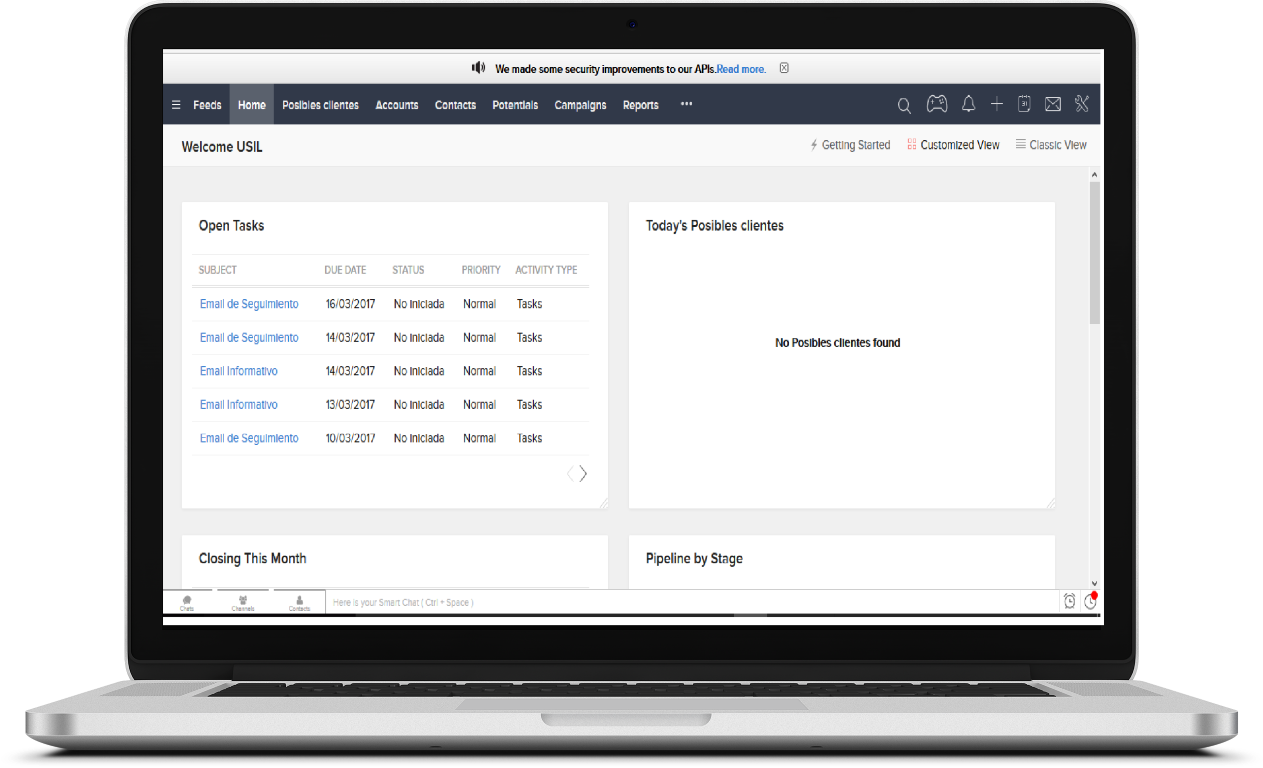Screen dimensions: 1263x768
Task: Open the setup tools icon
Action: 1082,104
